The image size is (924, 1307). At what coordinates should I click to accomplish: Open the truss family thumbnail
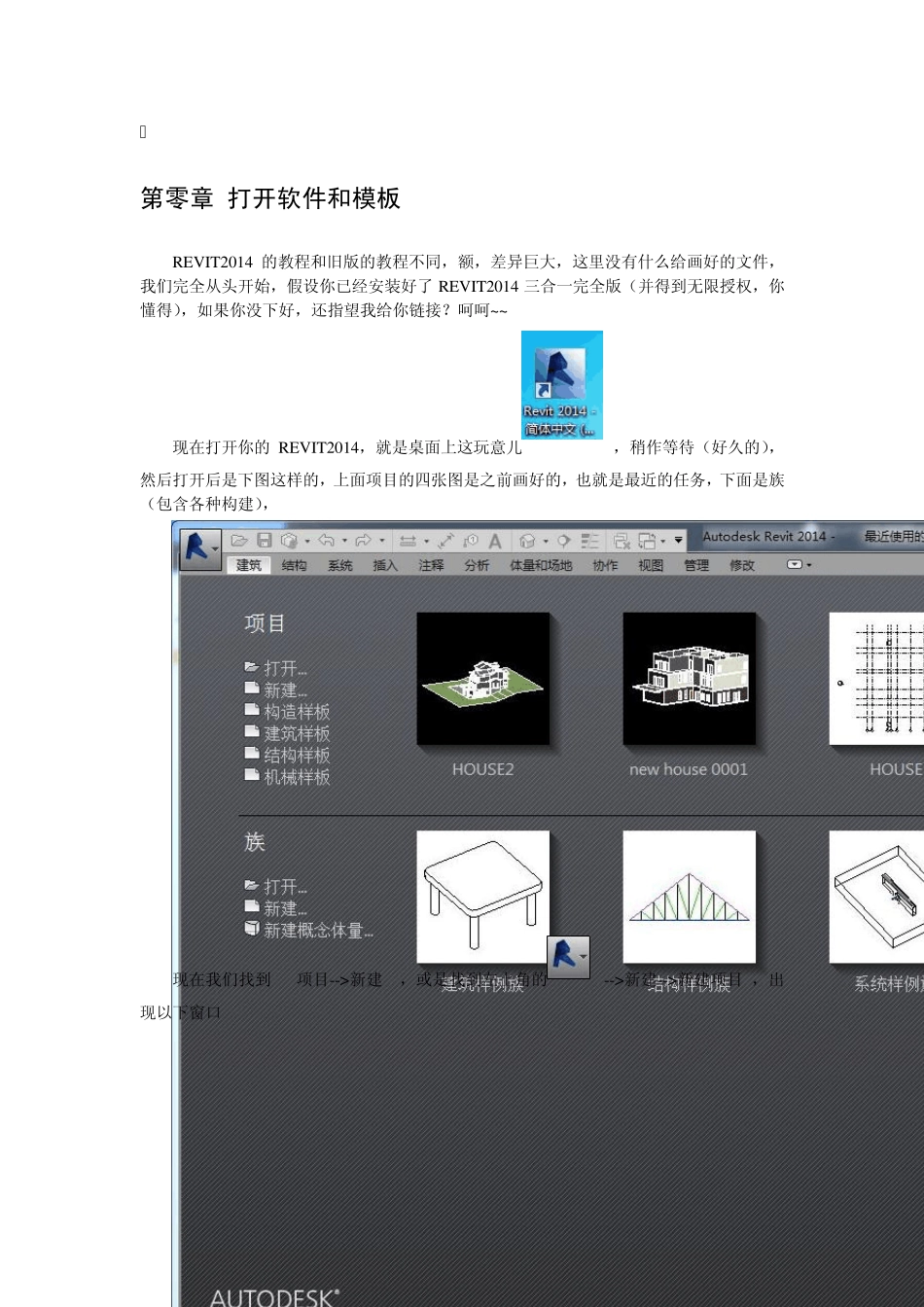coord(690,897)
